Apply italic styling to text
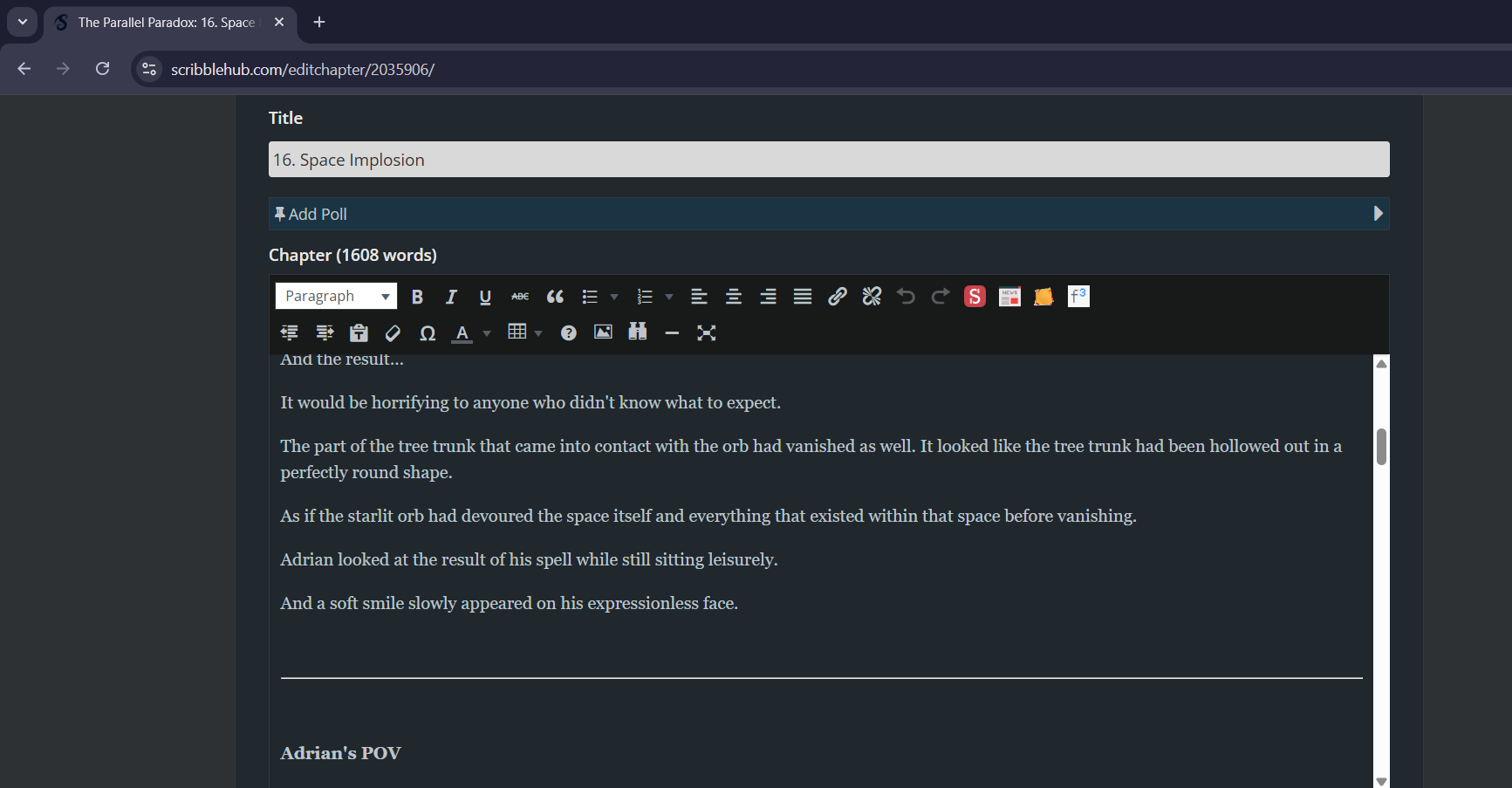 [451, 296]
